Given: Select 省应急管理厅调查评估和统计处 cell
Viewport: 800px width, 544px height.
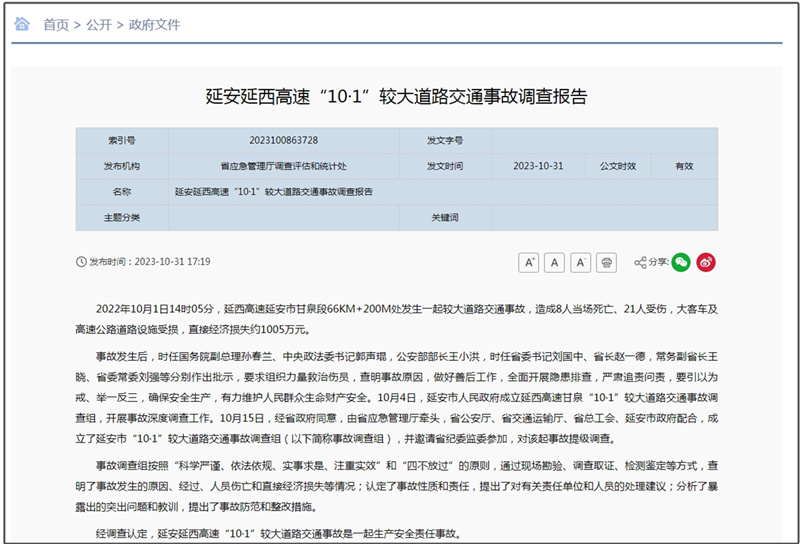Looking at the screenshot, I should coord(284,166).
